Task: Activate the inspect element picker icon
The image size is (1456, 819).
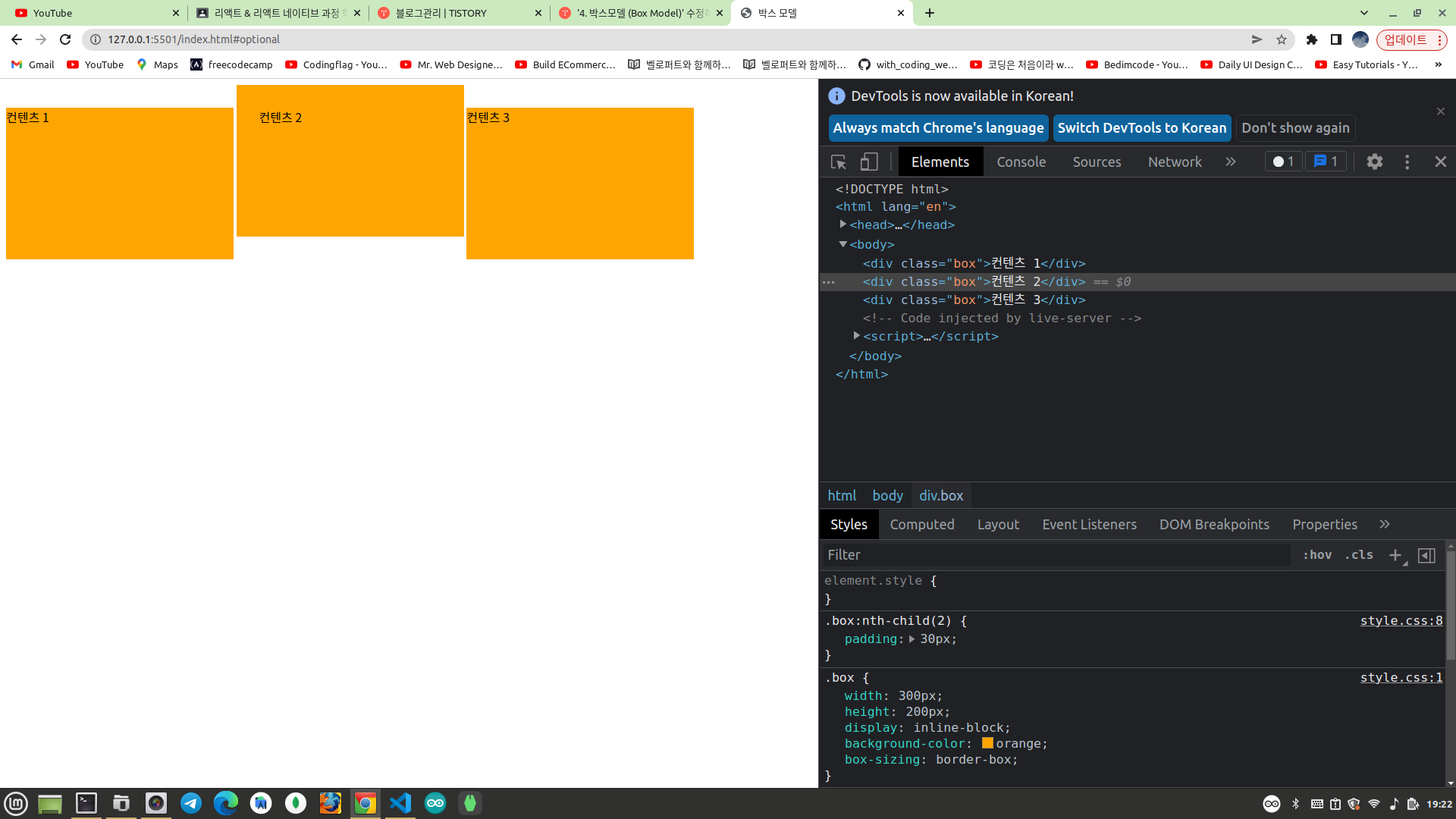Action: click(838, 162)
